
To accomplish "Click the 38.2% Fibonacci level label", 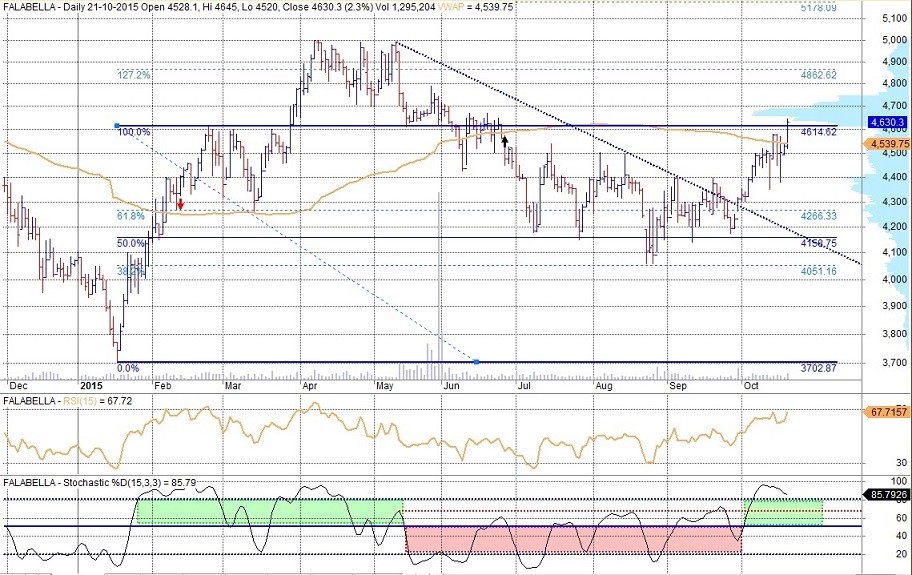I will point(130,271).
